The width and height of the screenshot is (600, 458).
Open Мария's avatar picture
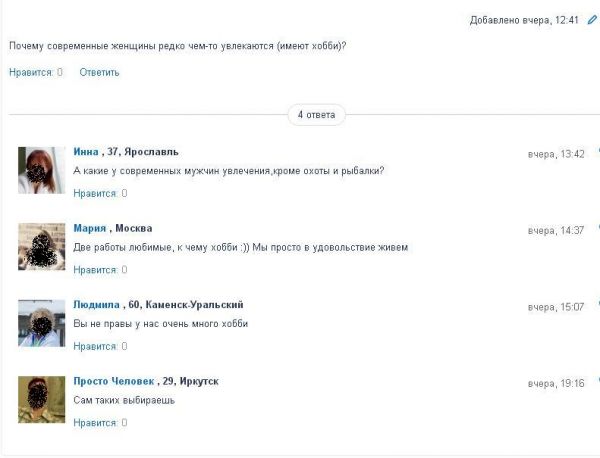coord(41,246)
